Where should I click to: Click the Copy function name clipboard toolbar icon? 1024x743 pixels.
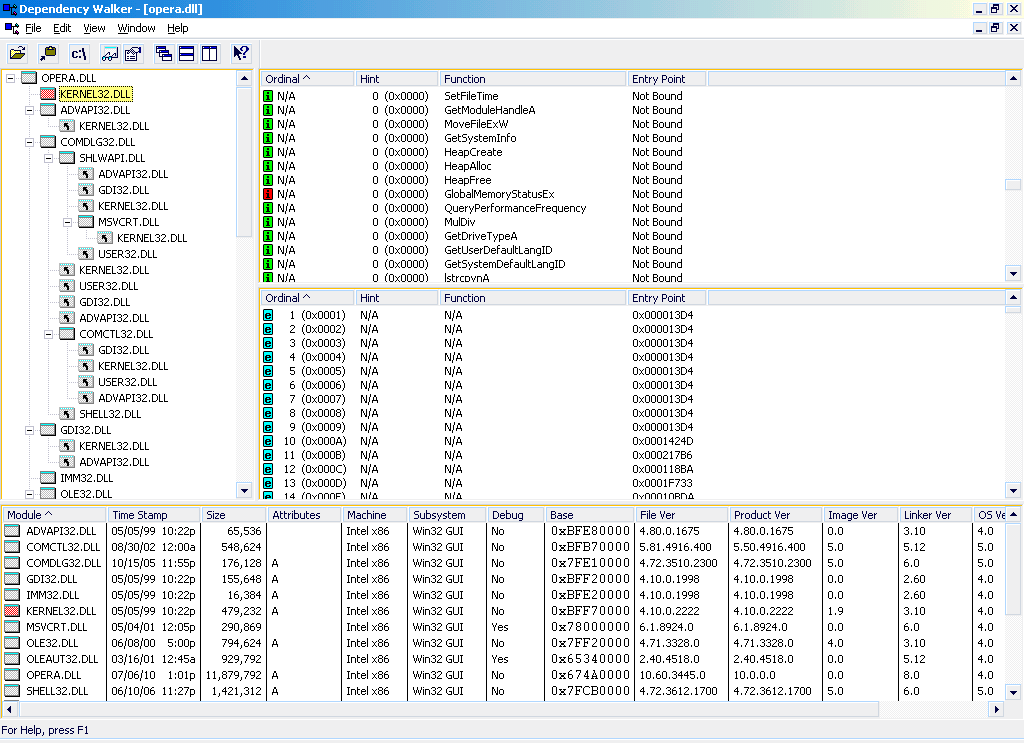point(48,54)
